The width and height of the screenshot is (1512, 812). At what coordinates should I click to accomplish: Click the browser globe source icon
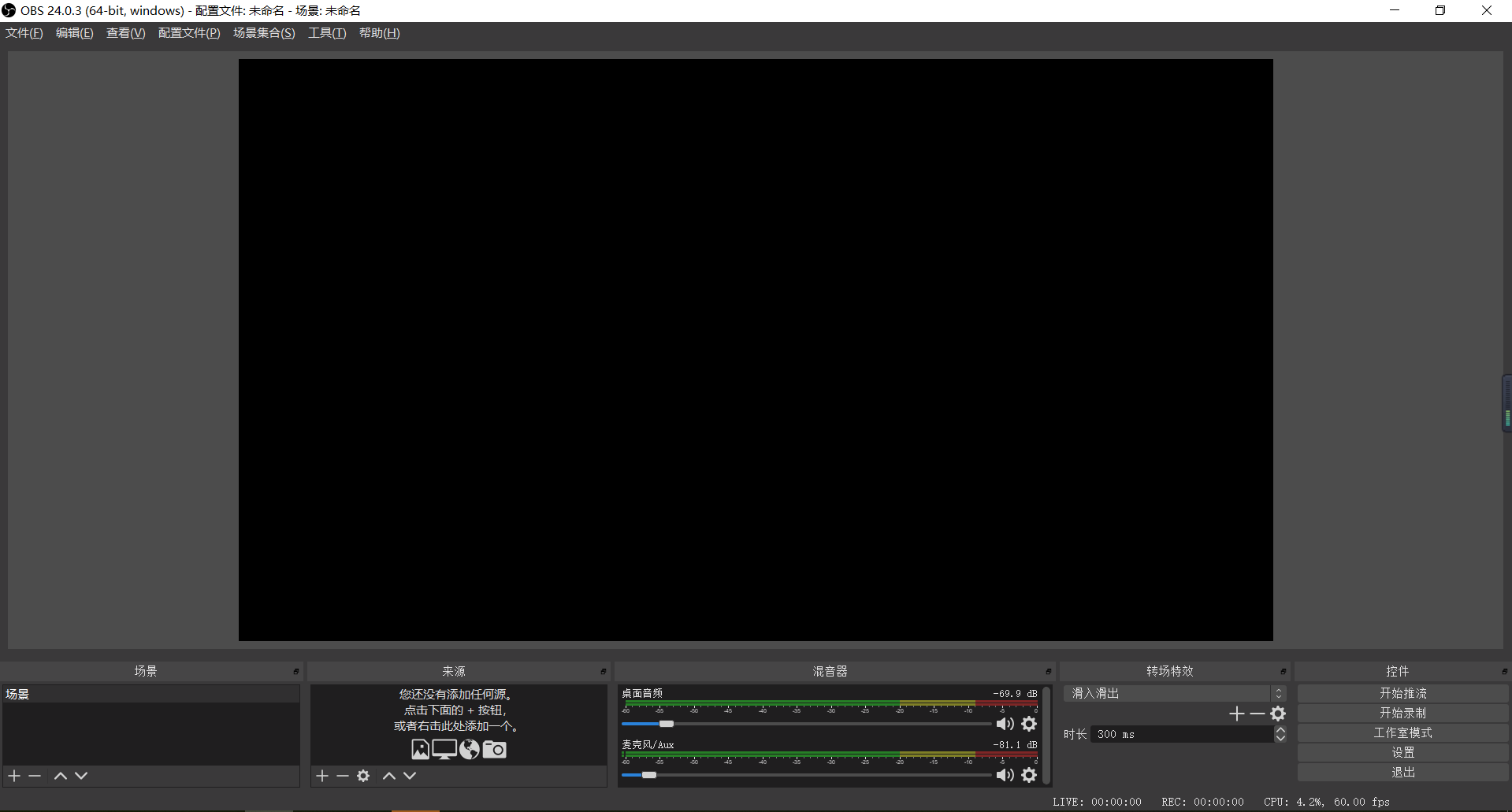470,750
